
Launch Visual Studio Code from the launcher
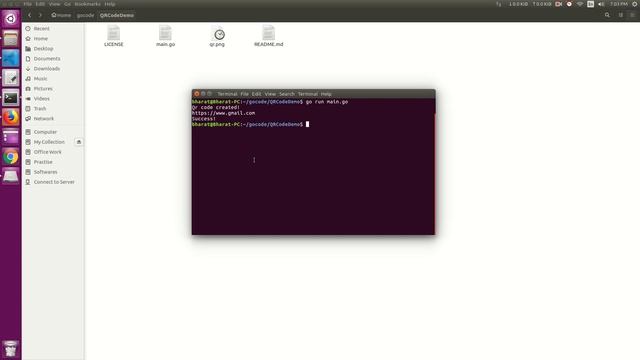point(11,58)
